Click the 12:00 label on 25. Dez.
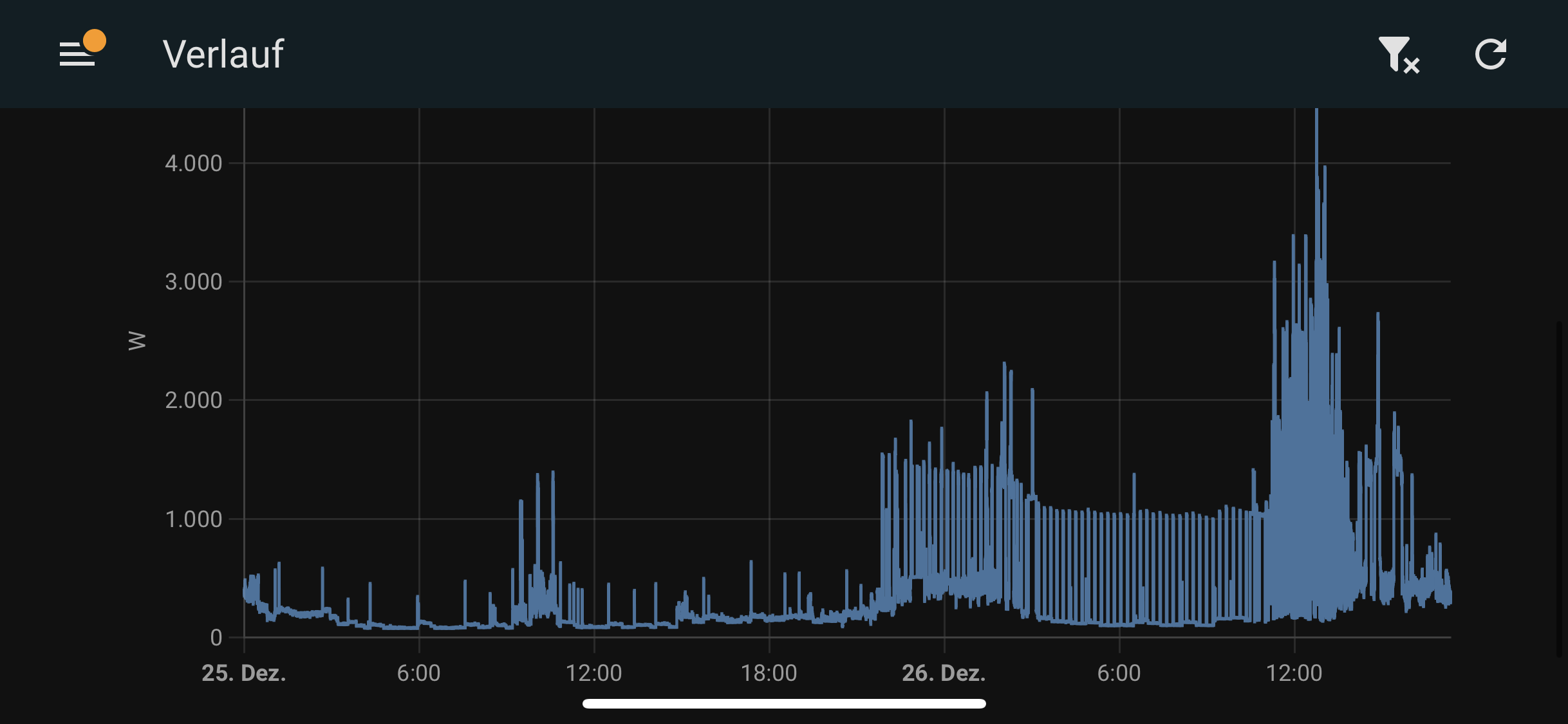 pyautogui.click(x=593, y=673)
